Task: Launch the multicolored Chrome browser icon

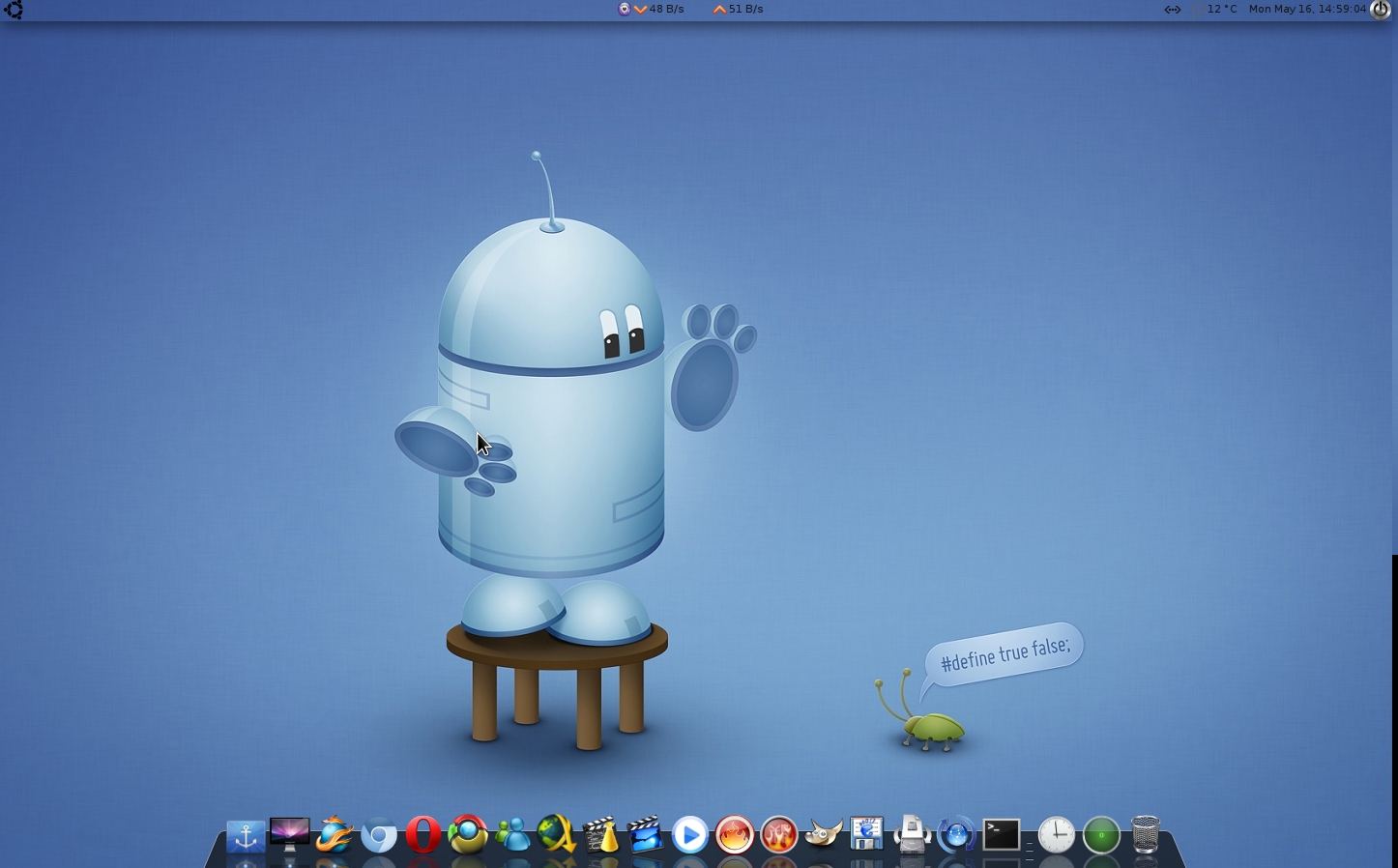Action: tap(468, 835)
